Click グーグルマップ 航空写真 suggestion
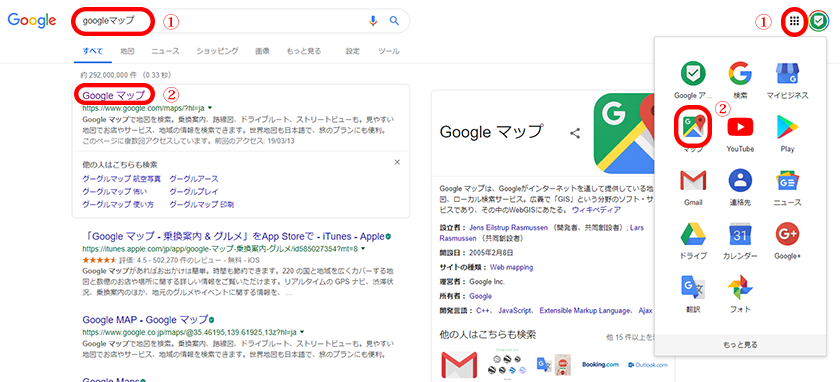Image resolution: width=840 pixels, height=382 pixels. (x=122, y=178)
